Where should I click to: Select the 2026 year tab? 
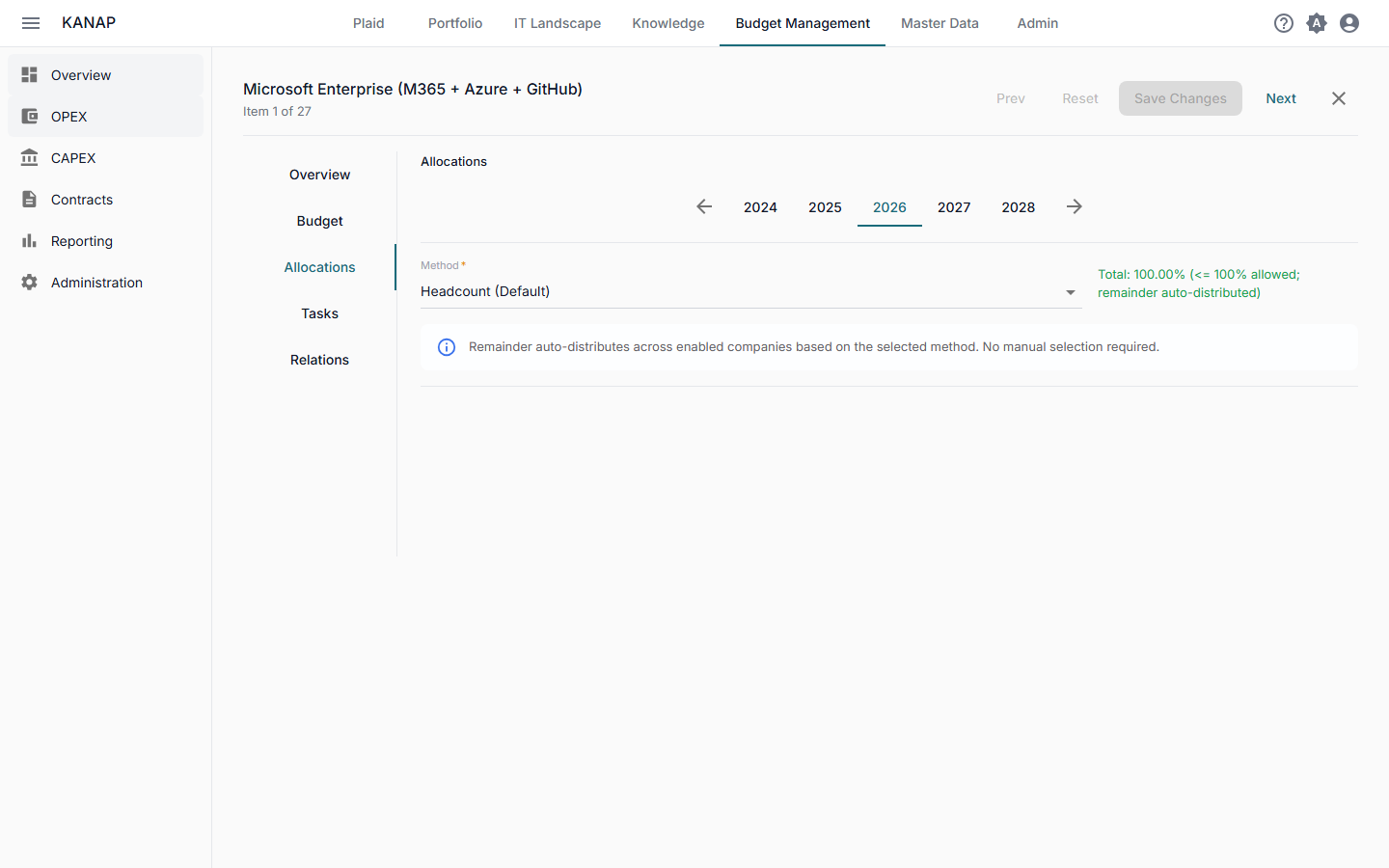tap(889, 207)
